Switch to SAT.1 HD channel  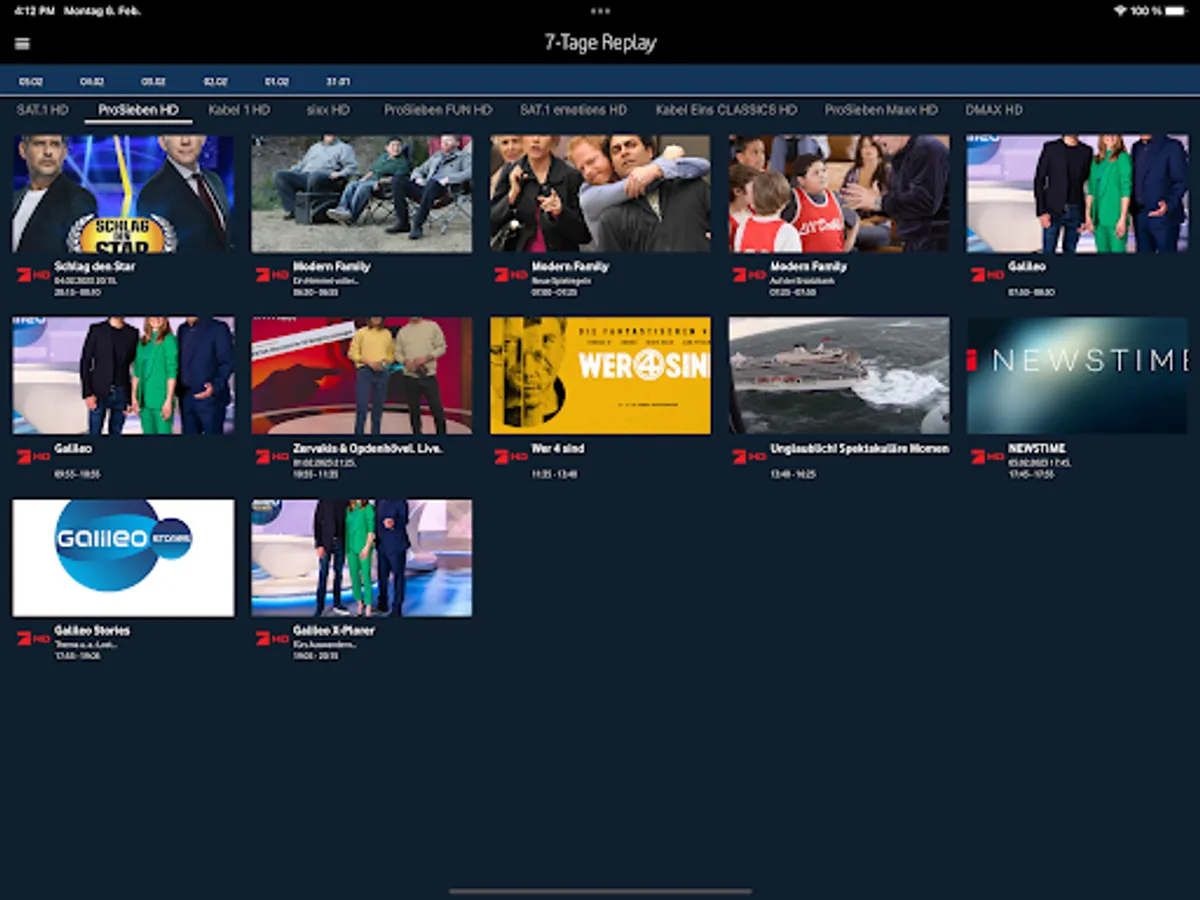[42, 110]
